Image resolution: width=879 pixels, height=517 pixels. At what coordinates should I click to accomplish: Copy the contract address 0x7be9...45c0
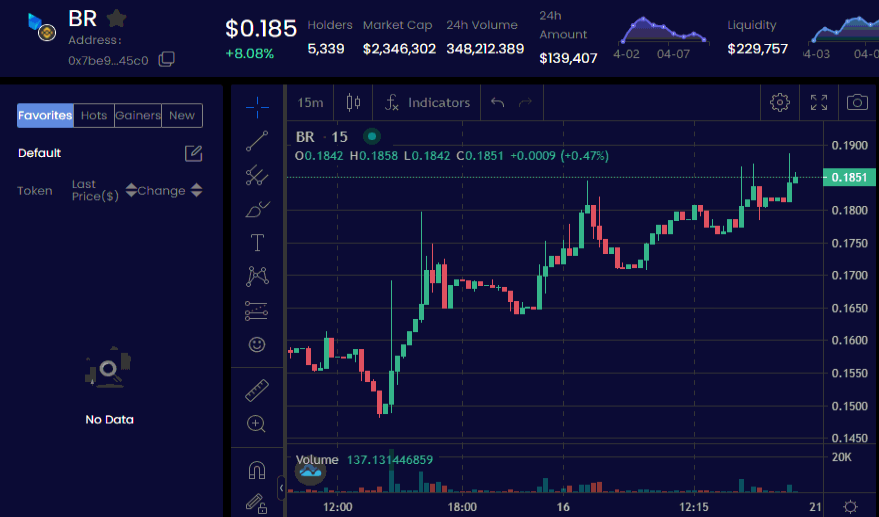pyautogui.click(x=166, y=59)
